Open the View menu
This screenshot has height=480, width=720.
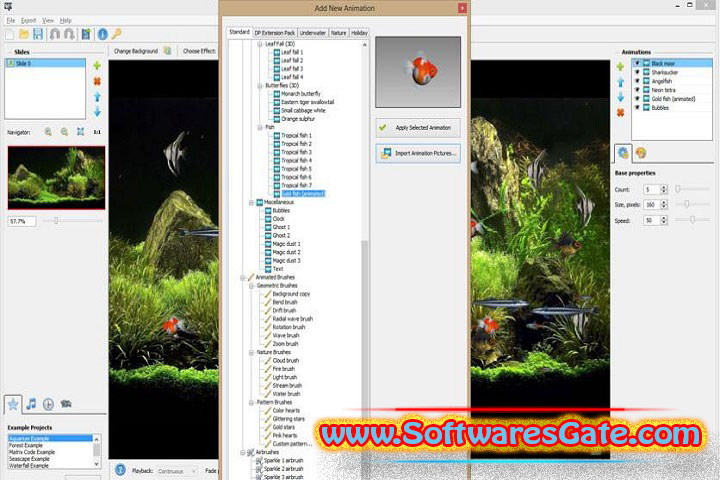coord(48,21)
